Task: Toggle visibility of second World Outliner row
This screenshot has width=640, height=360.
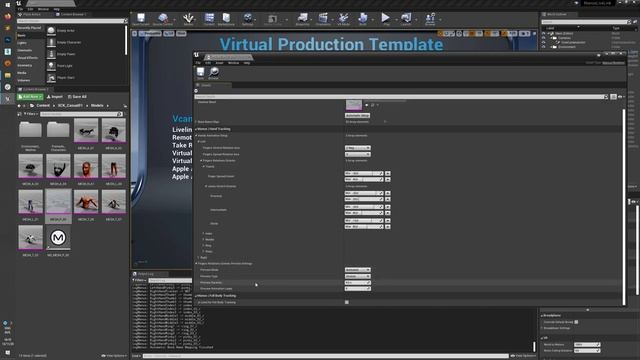Action: [544, 38]
